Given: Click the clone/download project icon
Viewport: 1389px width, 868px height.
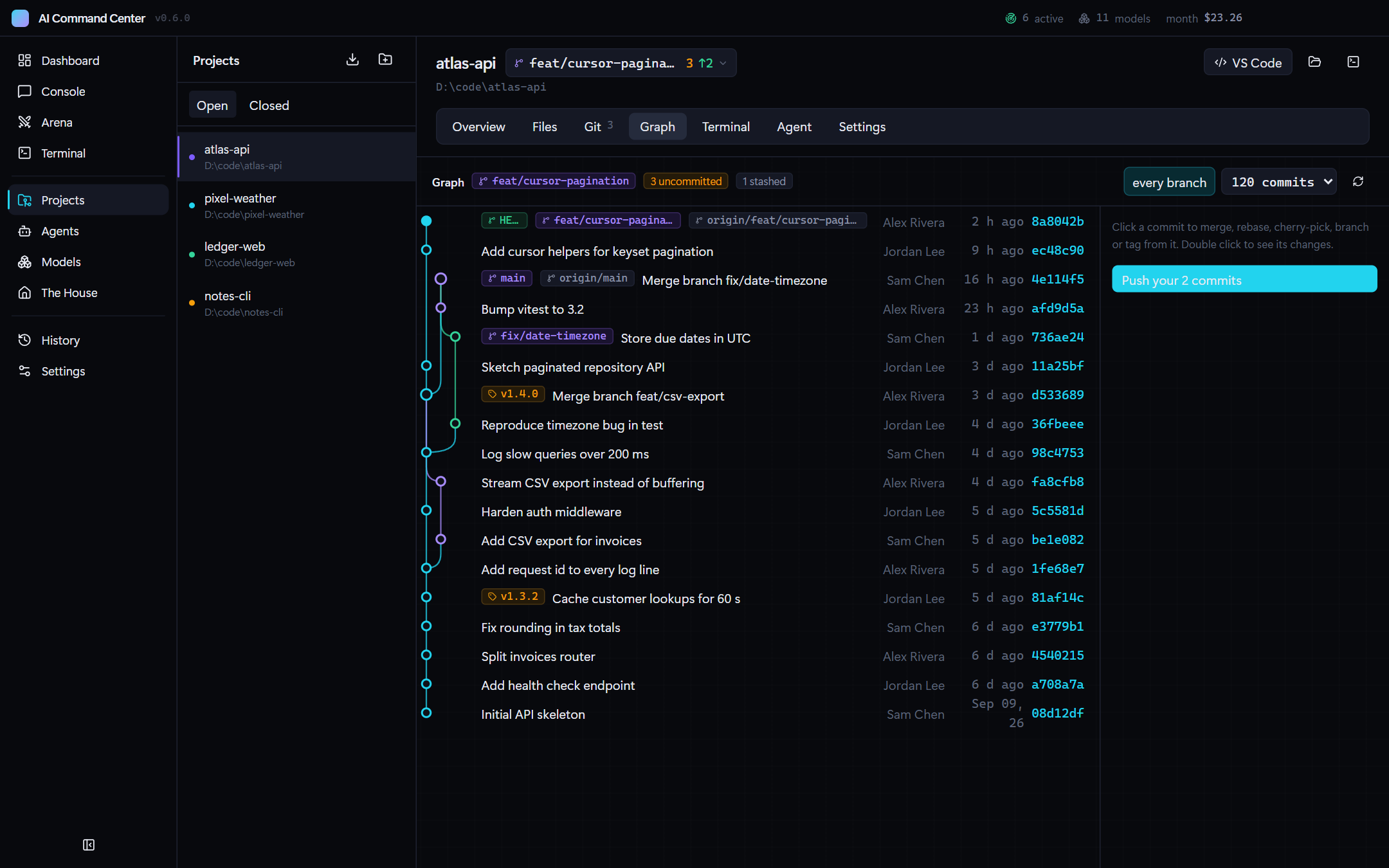Looking at the screenshot, I should point(352,60).
